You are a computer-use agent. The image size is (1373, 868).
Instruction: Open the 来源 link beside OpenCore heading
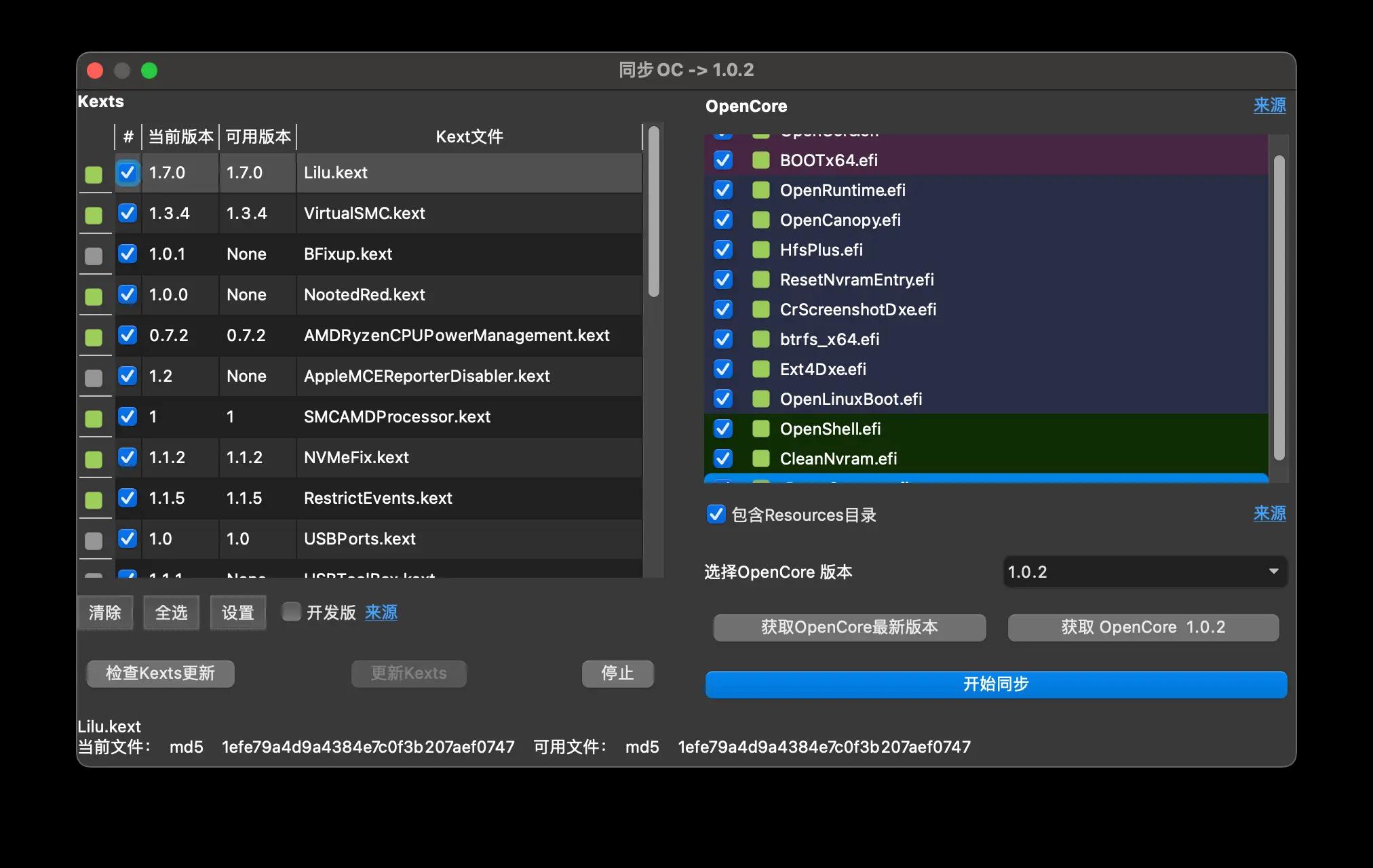(1270, 105)
